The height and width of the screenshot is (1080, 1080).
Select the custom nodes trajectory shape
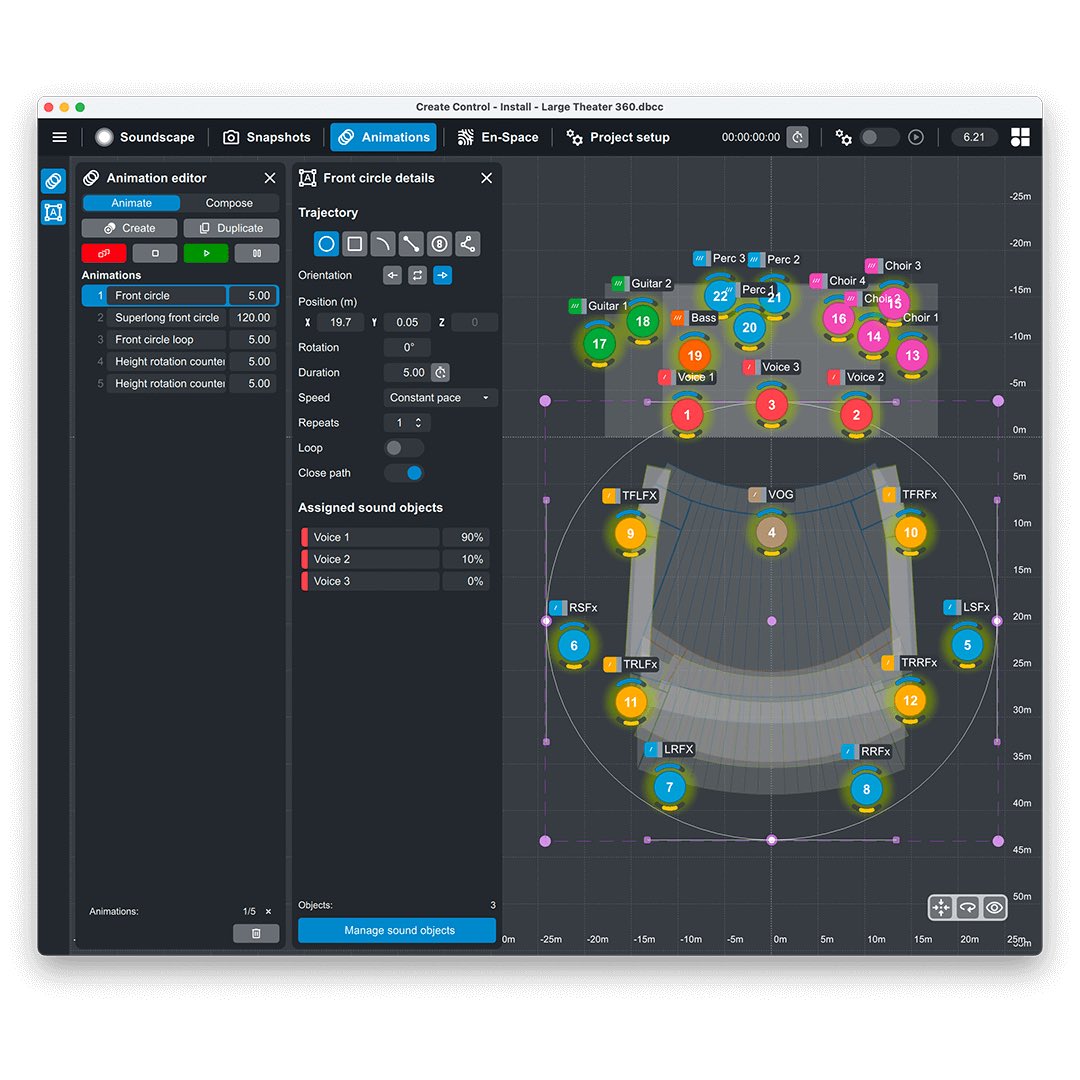click(468, 244)
